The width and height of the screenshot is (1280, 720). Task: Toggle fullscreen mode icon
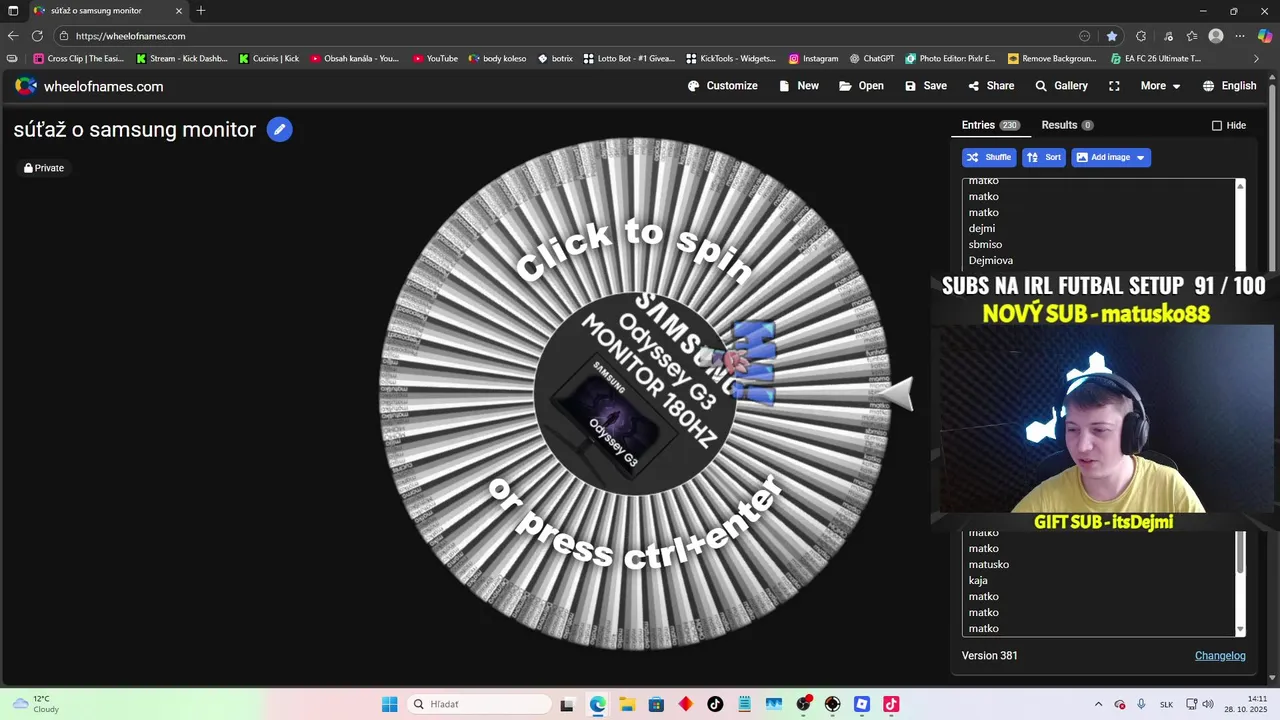click(x=1114, y=86)
